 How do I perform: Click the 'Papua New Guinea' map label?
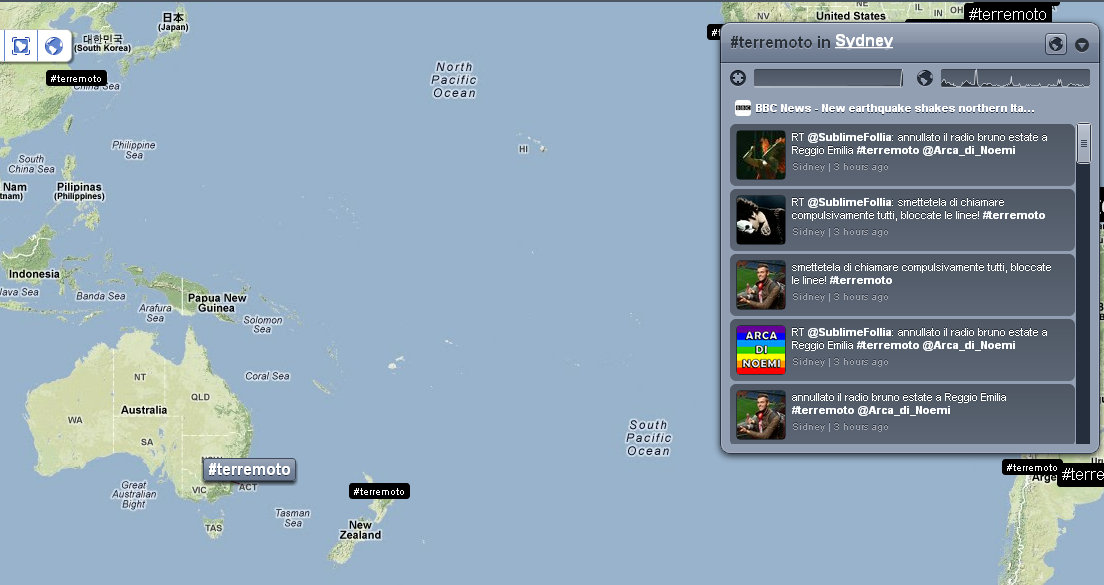[217, 303]
